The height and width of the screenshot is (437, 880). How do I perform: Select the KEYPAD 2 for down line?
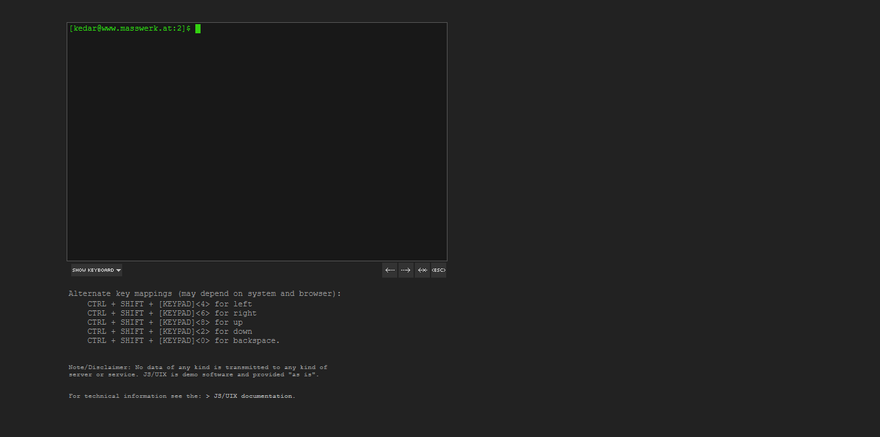click(169, 331)
